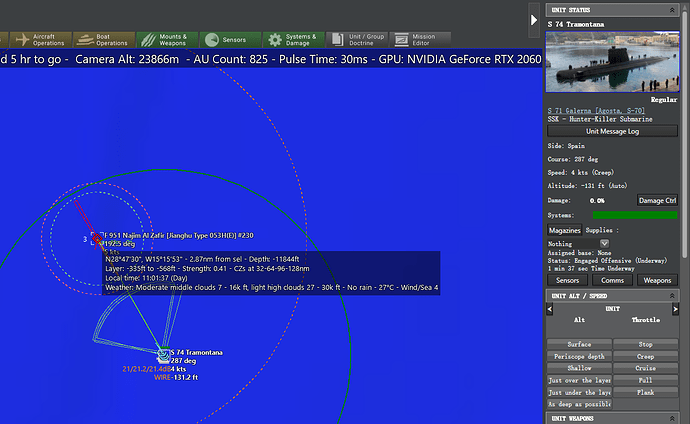Click the white play arrow beside Unit Status
The height and width of the screenshot is (424, 690).
point(533,20)
